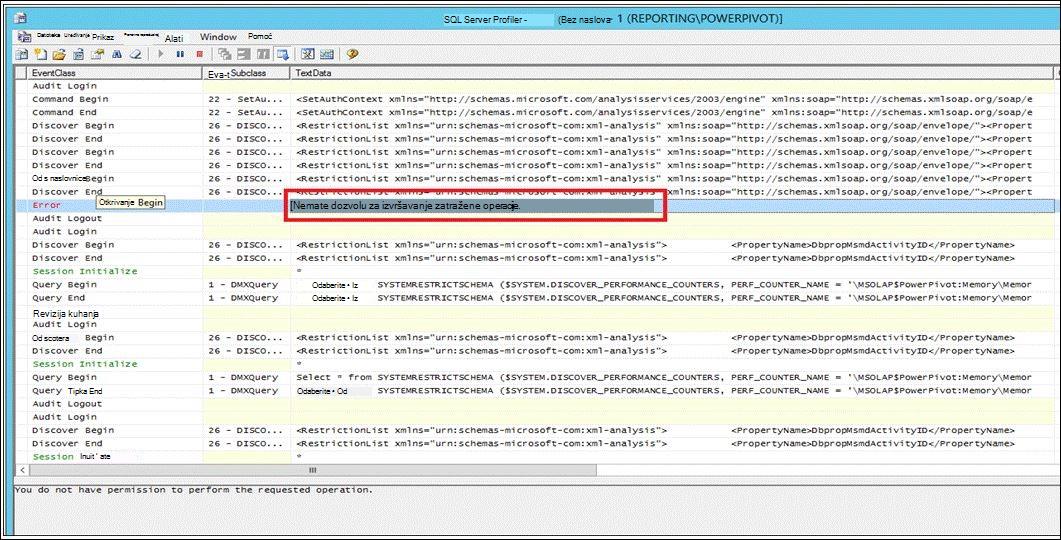
Task: Click the 'Nemate dozvolu za izvršavanje' error text
Action: point(405,206)
